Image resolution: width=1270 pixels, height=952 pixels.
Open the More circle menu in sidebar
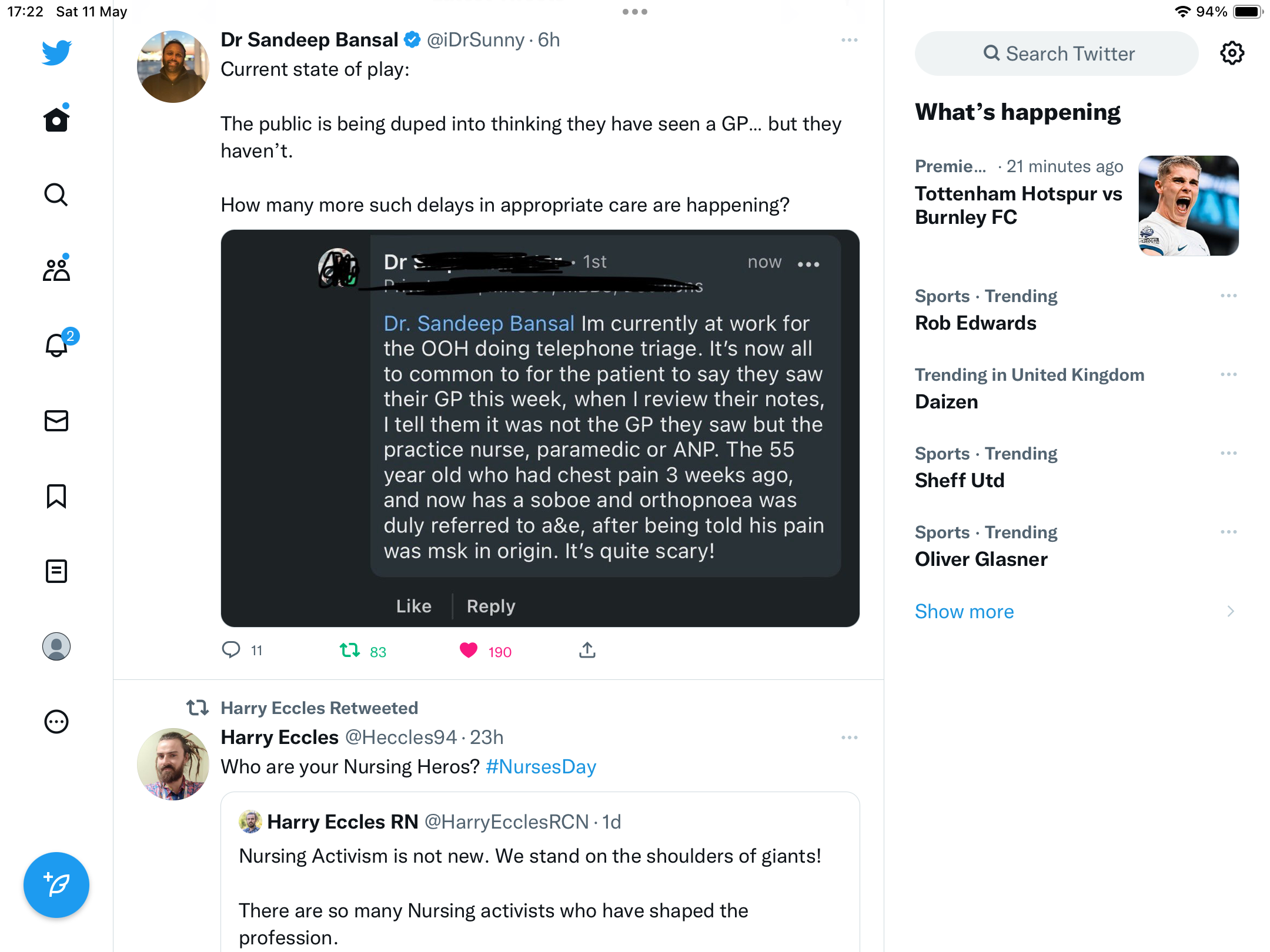pos(56,722)
